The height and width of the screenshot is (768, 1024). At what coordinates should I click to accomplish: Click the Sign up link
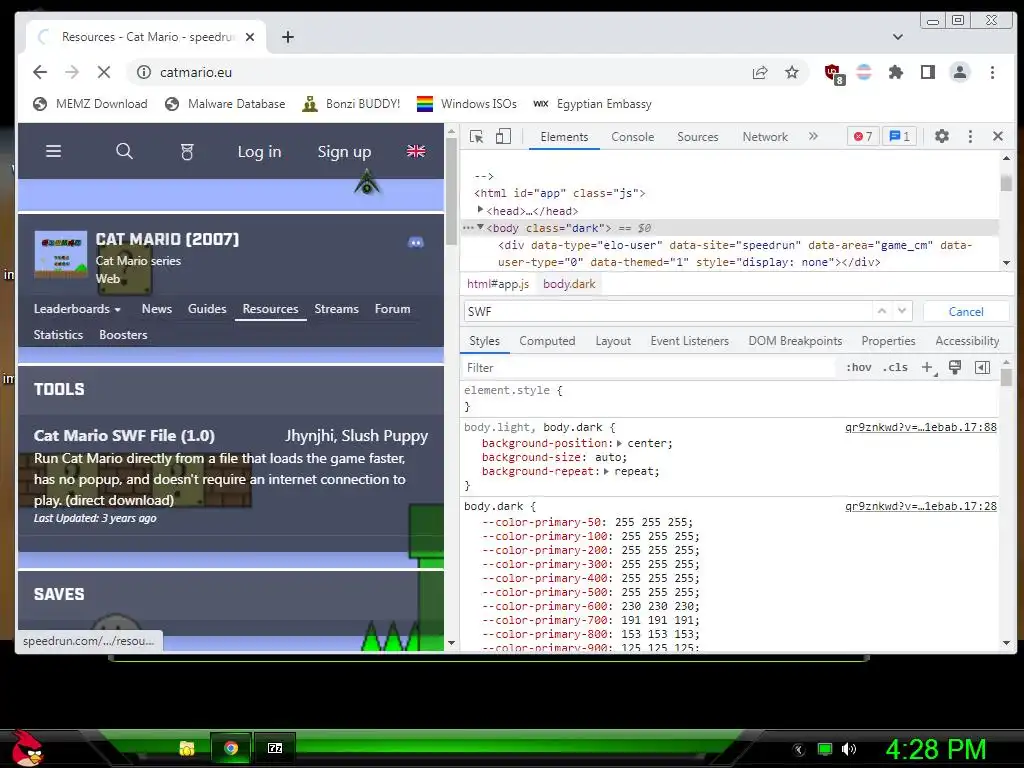344,152
